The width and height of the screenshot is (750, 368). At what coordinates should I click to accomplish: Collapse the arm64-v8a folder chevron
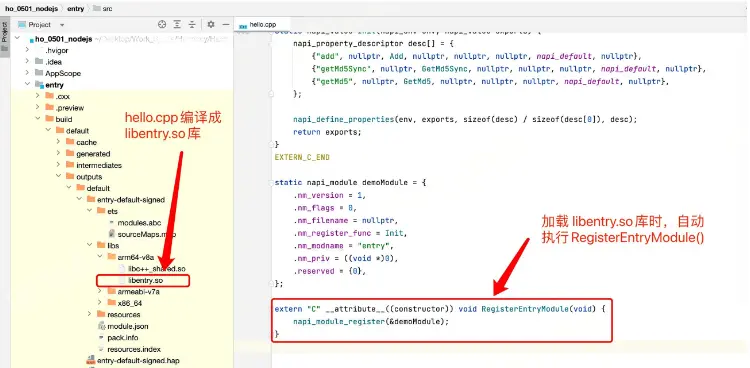click(x=100, y=256)
